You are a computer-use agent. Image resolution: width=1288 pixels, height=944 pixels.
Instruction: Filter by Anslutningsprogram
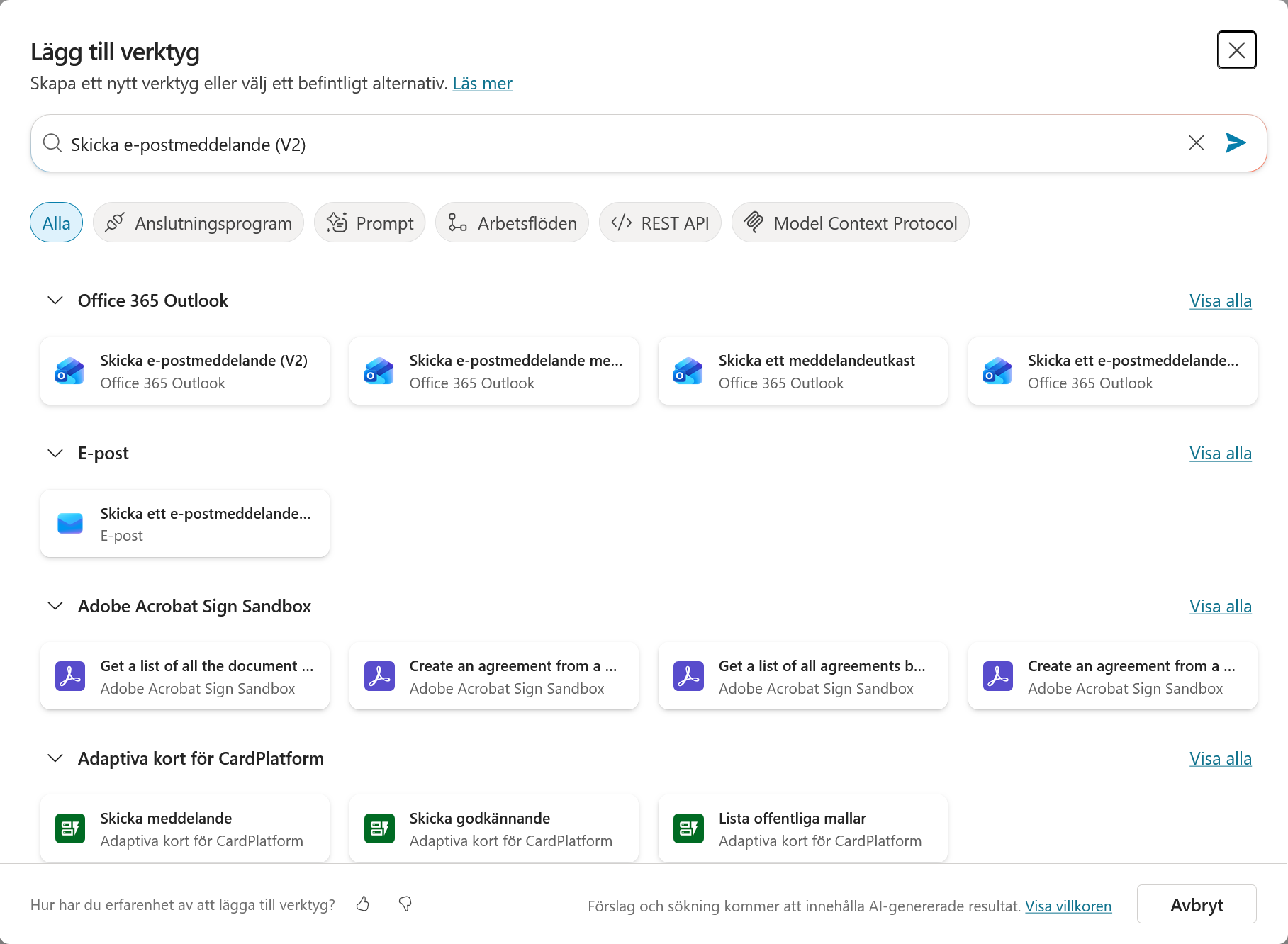(x=198, y=223)
